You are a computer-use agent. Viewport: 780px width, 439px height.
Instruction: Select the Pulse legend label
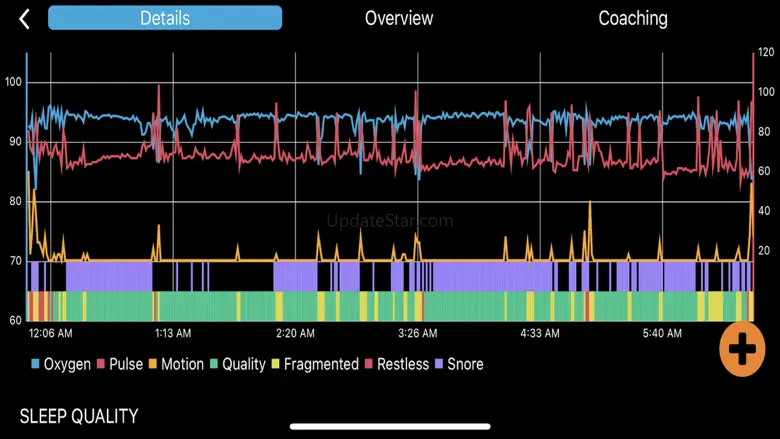click(x=126, y=364)
